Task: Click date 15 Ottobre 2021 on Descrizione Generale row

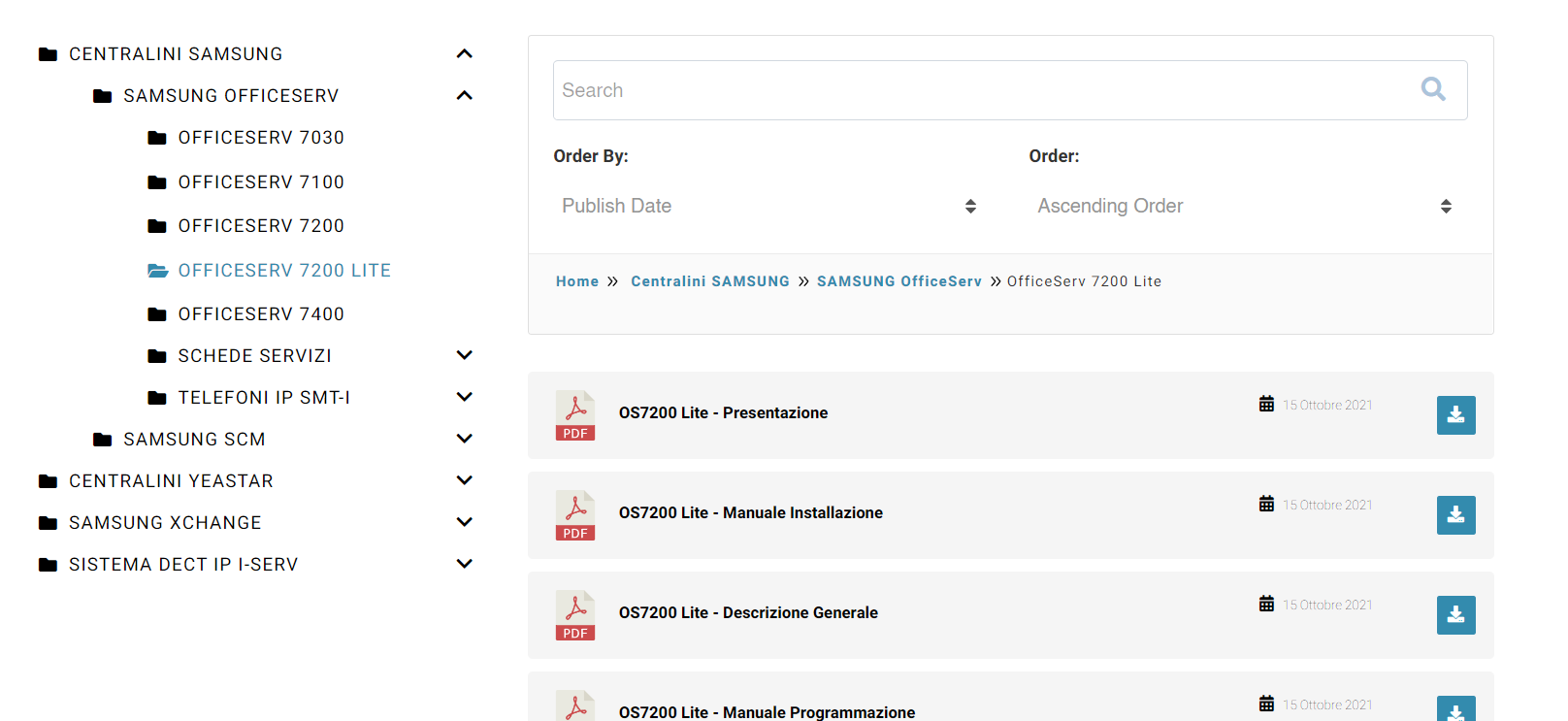Action: click(1327, 606)
